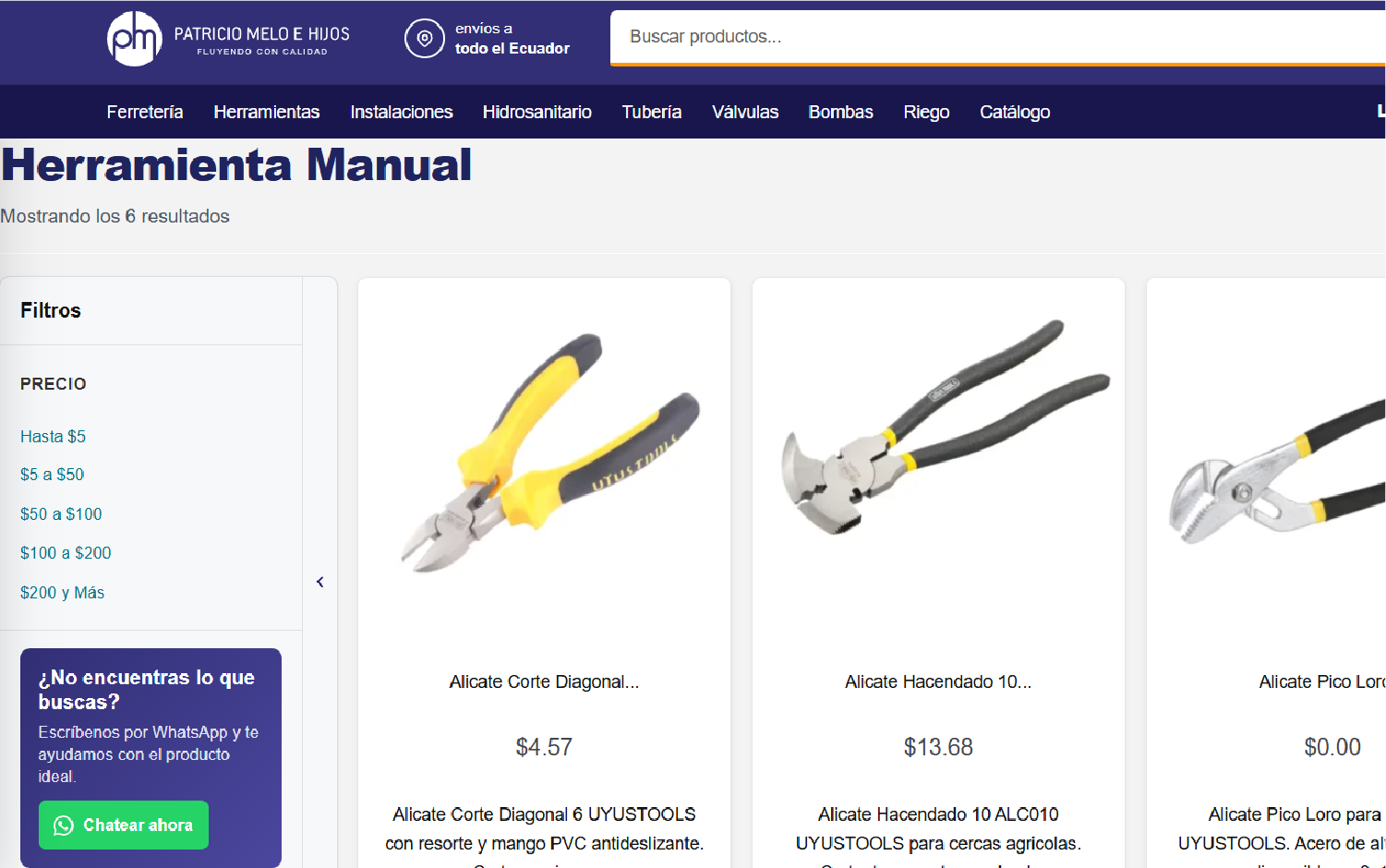This screenshot has height=868, width=1386.
Task: Filter by price $200 y Más
Action: tap(62, 593)
